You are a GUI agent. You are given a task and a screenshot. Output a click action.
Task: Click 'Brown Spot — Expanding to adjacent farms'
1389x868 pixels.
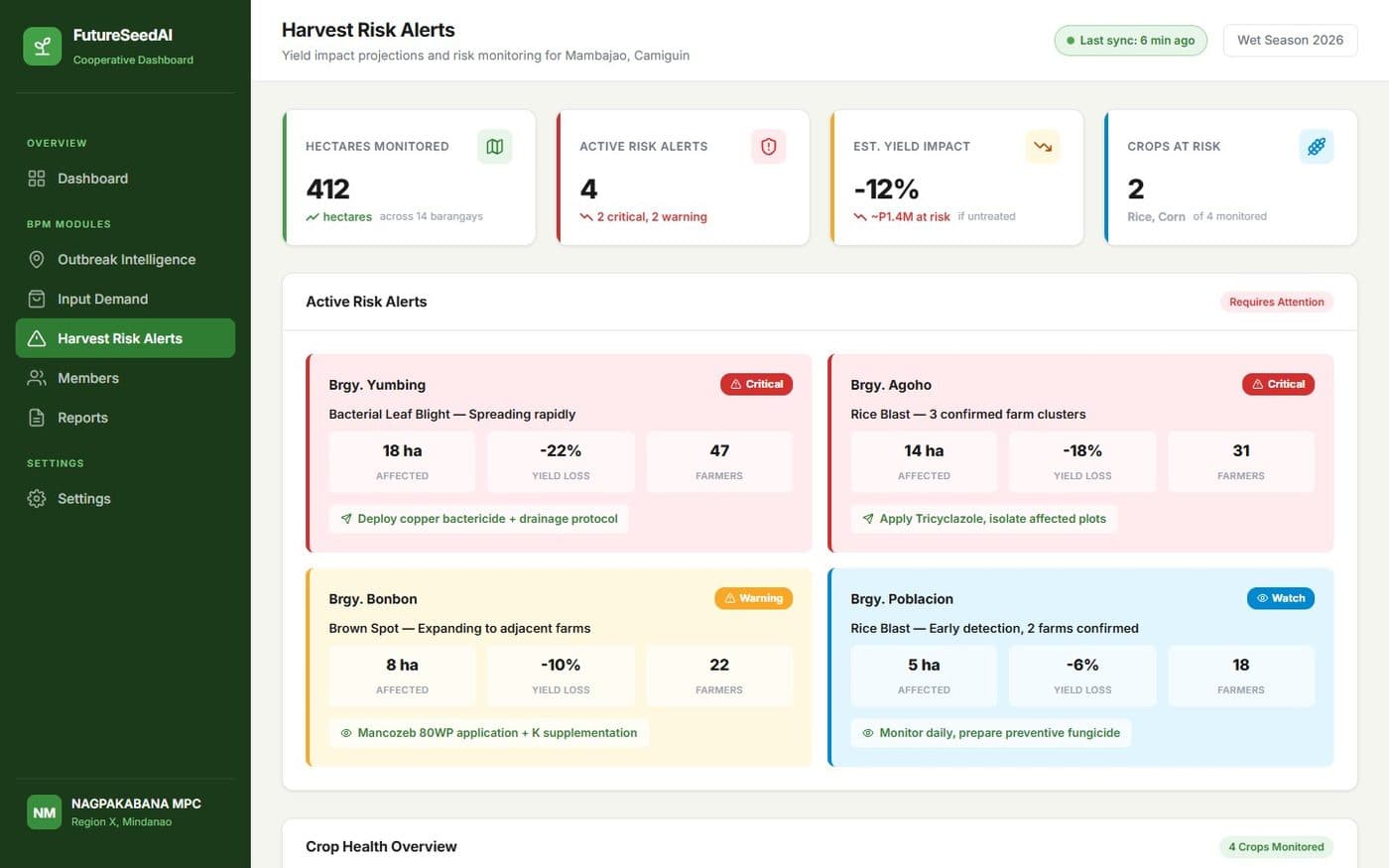(x=459, y=628)
